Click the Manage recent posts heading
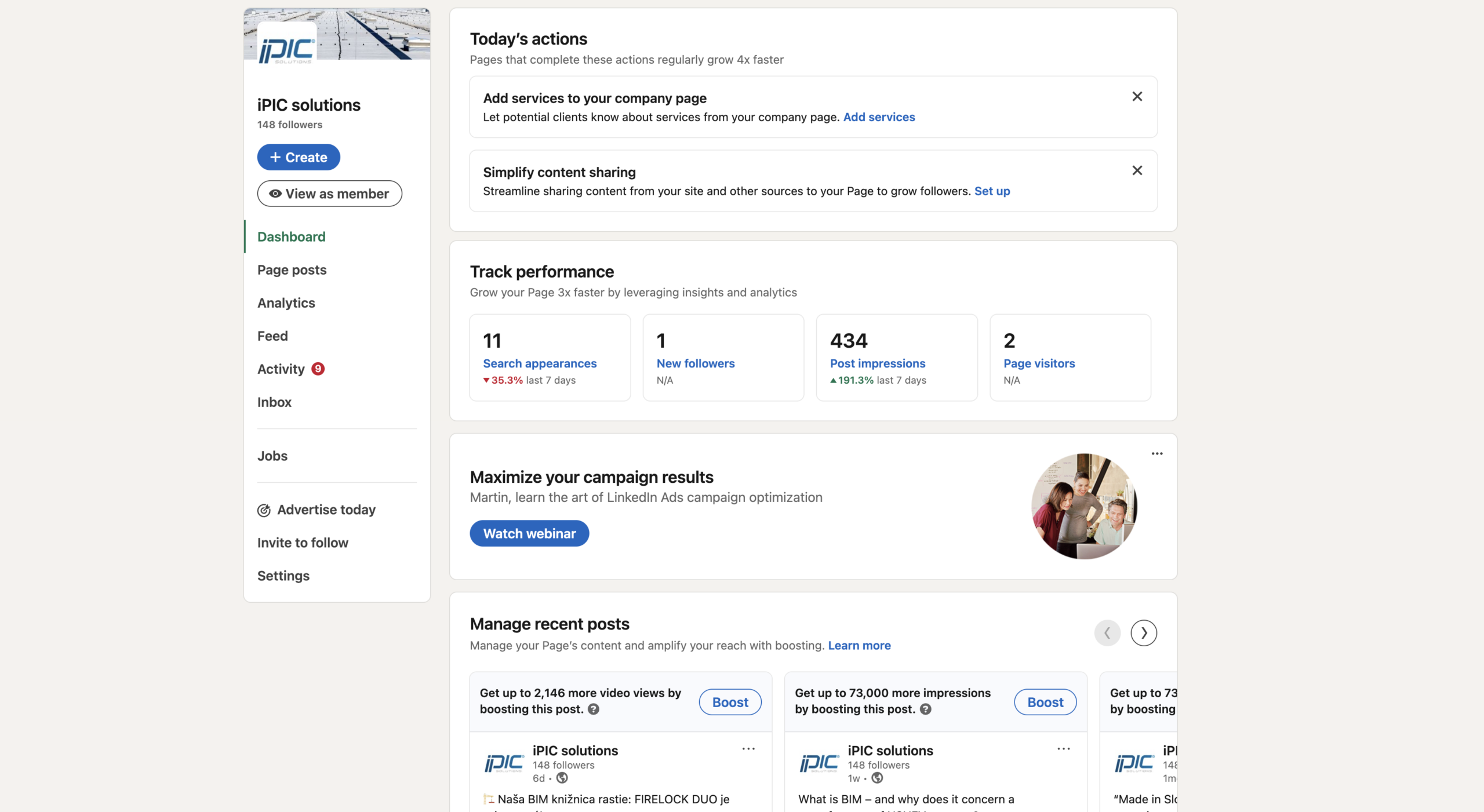The width and height of the screenshot is (1484, 812). pyautogui.click(x=550, y=624)
